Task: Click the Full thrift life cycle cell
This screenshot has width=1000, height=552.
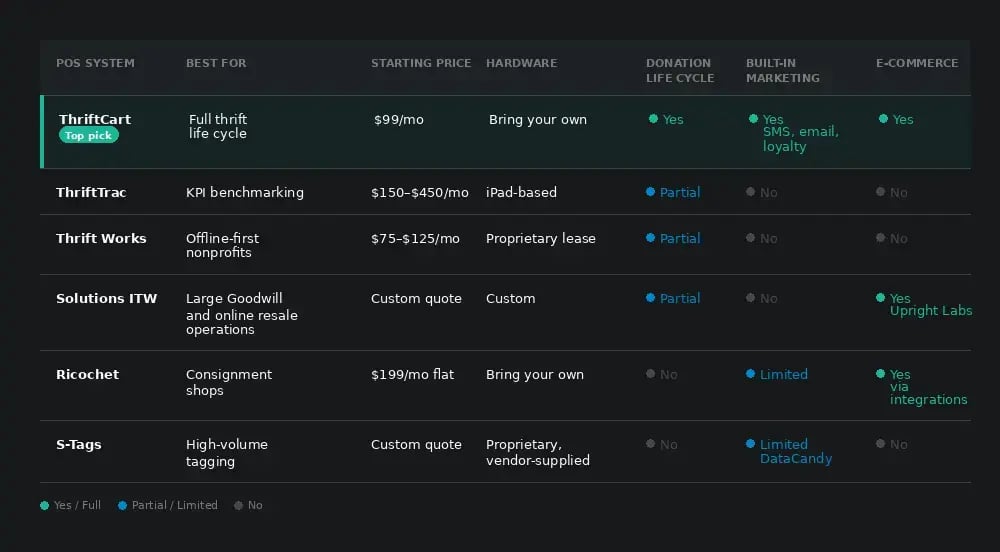Action: (217, 126)
